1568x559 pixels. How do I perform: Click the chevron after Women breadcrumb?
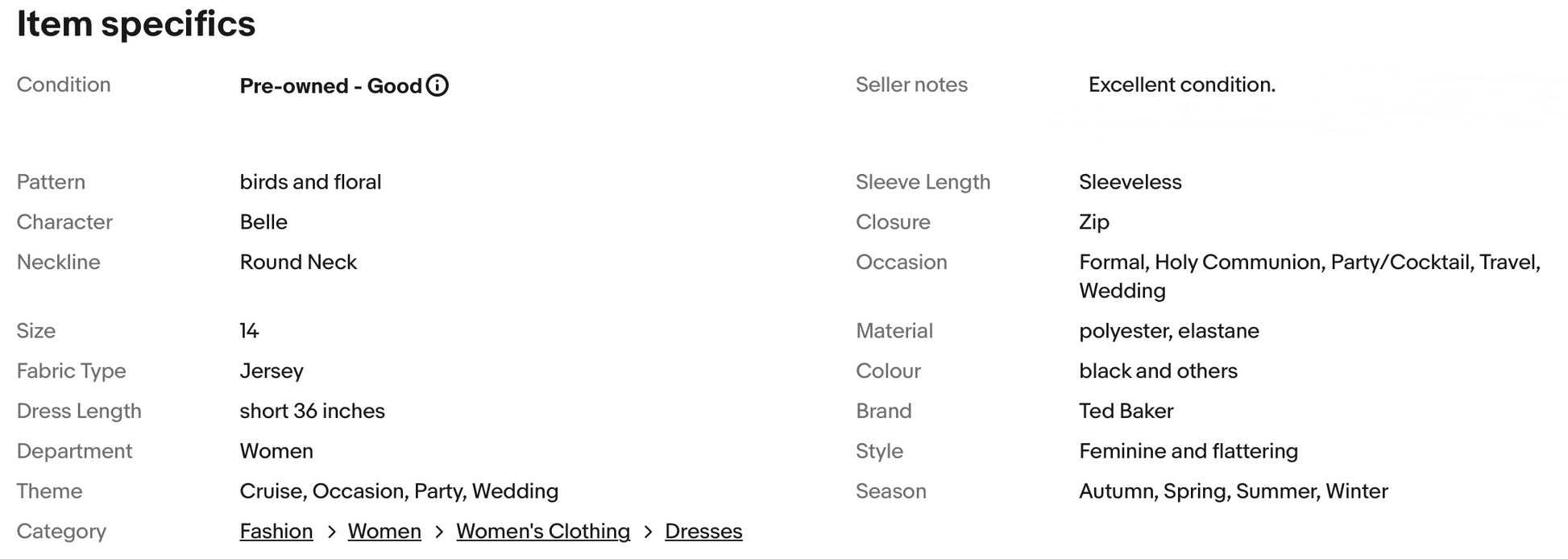tap(439, 532)
